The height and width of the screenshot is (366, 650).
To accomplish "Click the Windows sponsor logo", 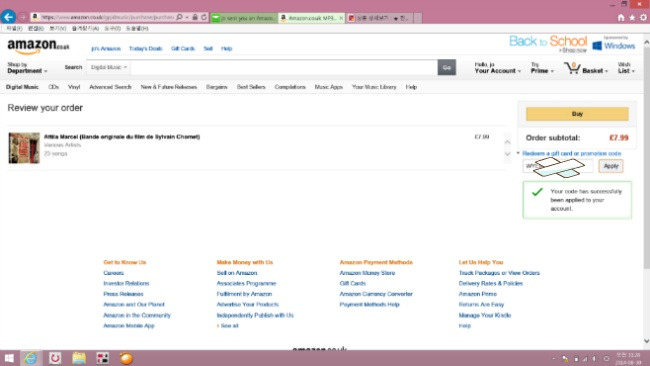I will pos(614,45).
